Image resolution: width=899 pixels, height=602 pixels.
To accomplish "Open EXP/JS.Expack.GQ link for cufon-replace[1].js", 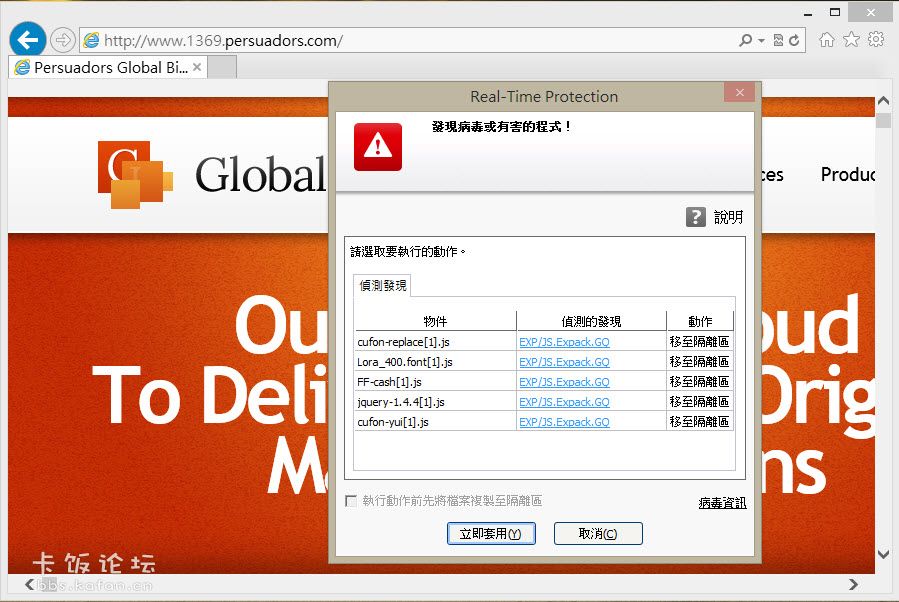I will pyautogui.click(x=564, y=342).
